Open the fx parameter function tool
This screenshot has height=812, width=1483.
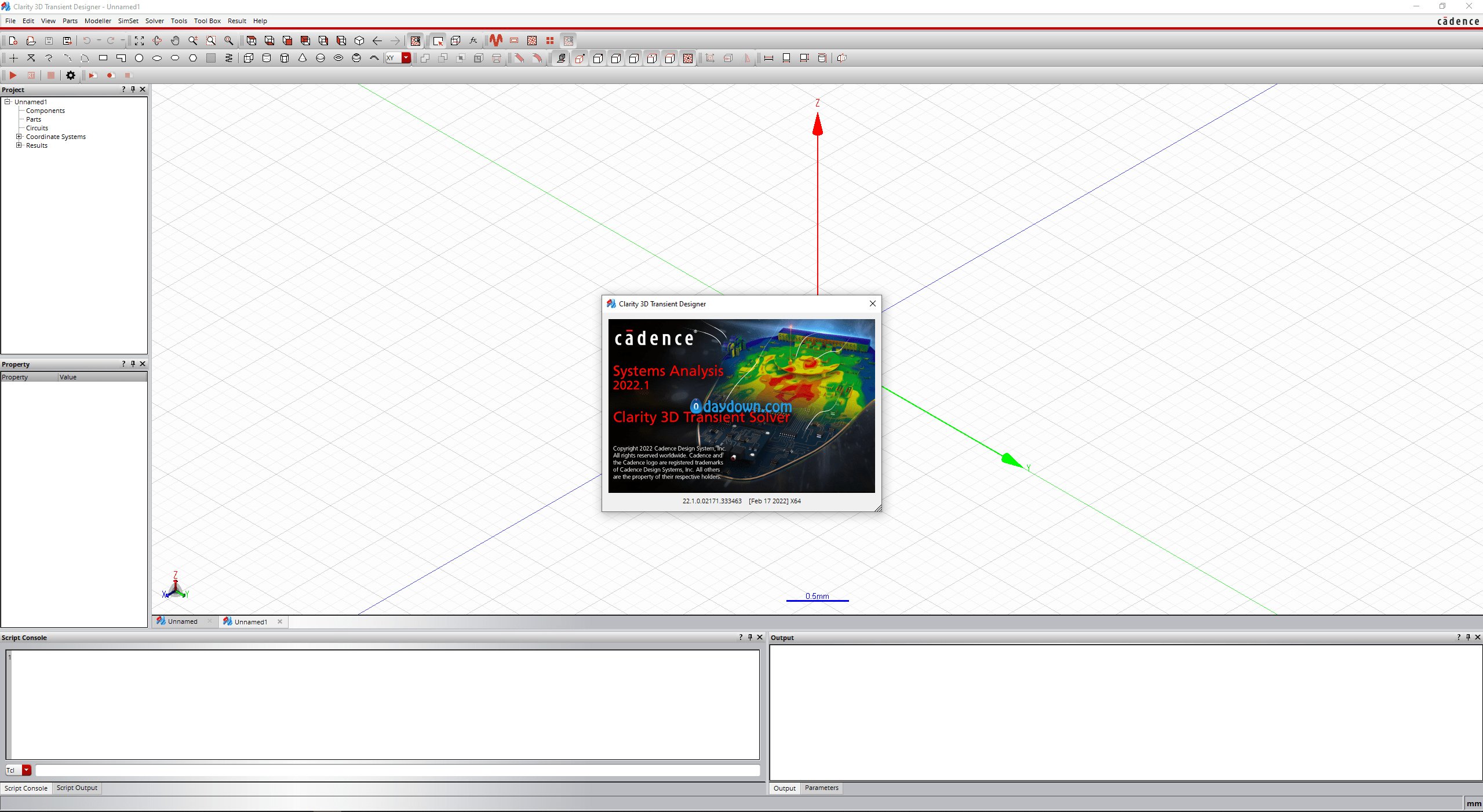pos(473,41)
